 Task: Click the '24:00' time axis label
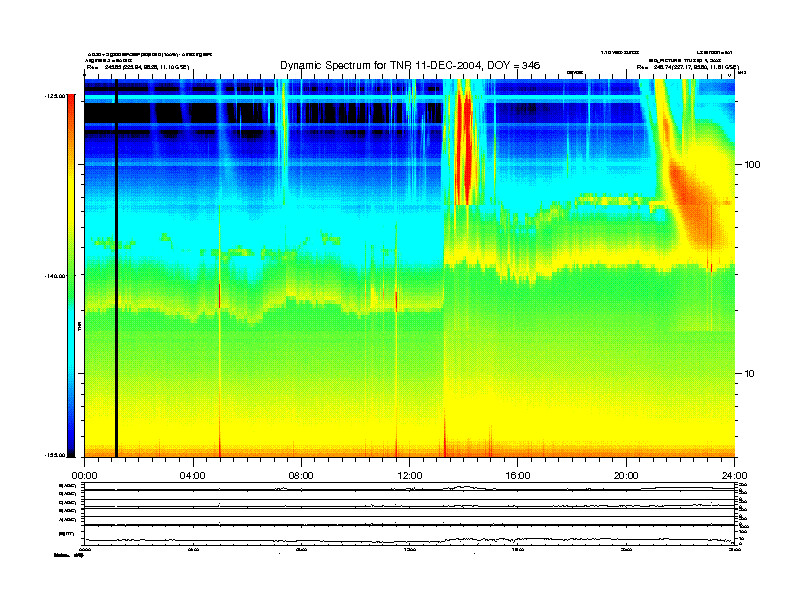pyautogui.click(x=734, y=476)
